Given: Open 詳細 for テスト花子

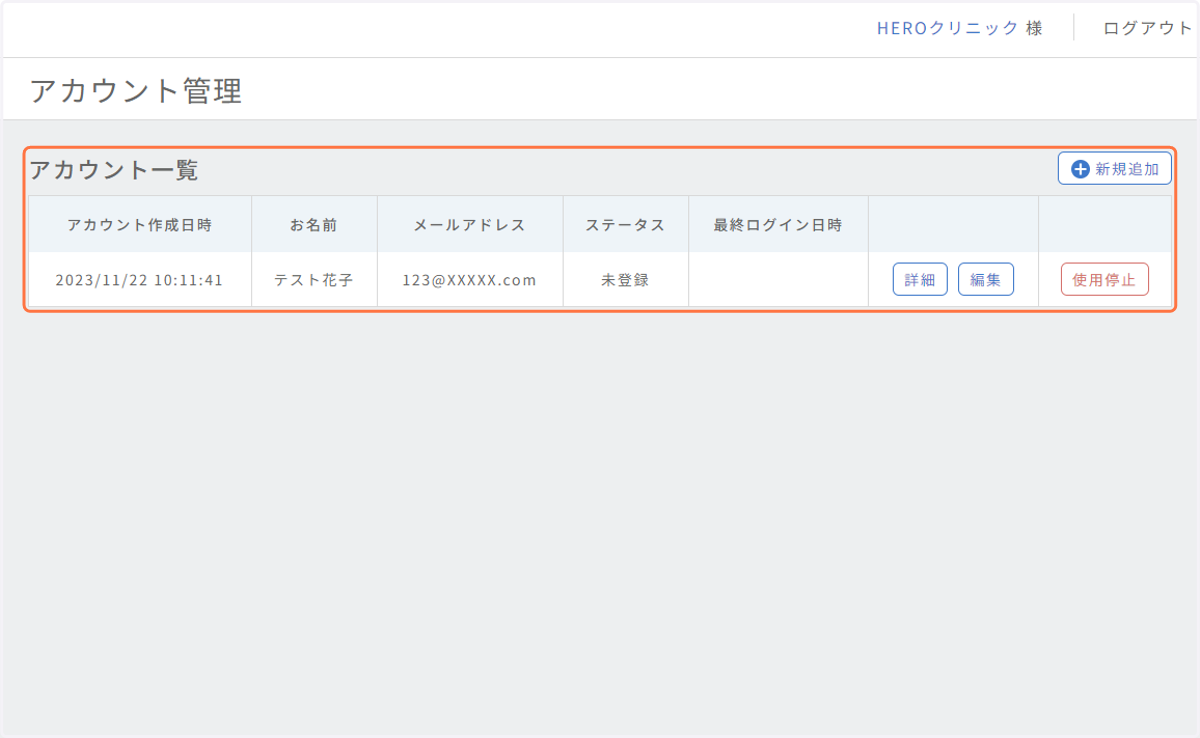Looking at the screenshot, I should click(920, 279).
